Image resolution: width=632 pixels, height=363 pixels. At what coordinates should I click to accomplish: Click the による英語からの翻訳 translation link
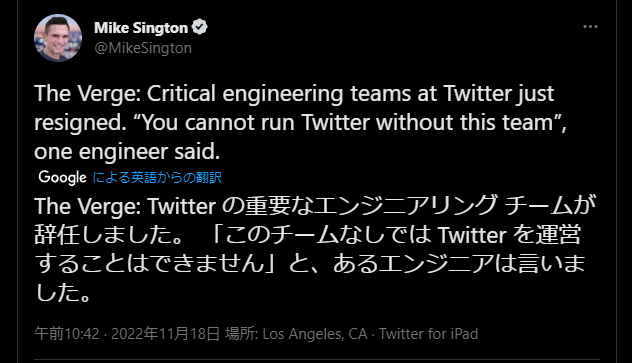(x=157, y=177)
